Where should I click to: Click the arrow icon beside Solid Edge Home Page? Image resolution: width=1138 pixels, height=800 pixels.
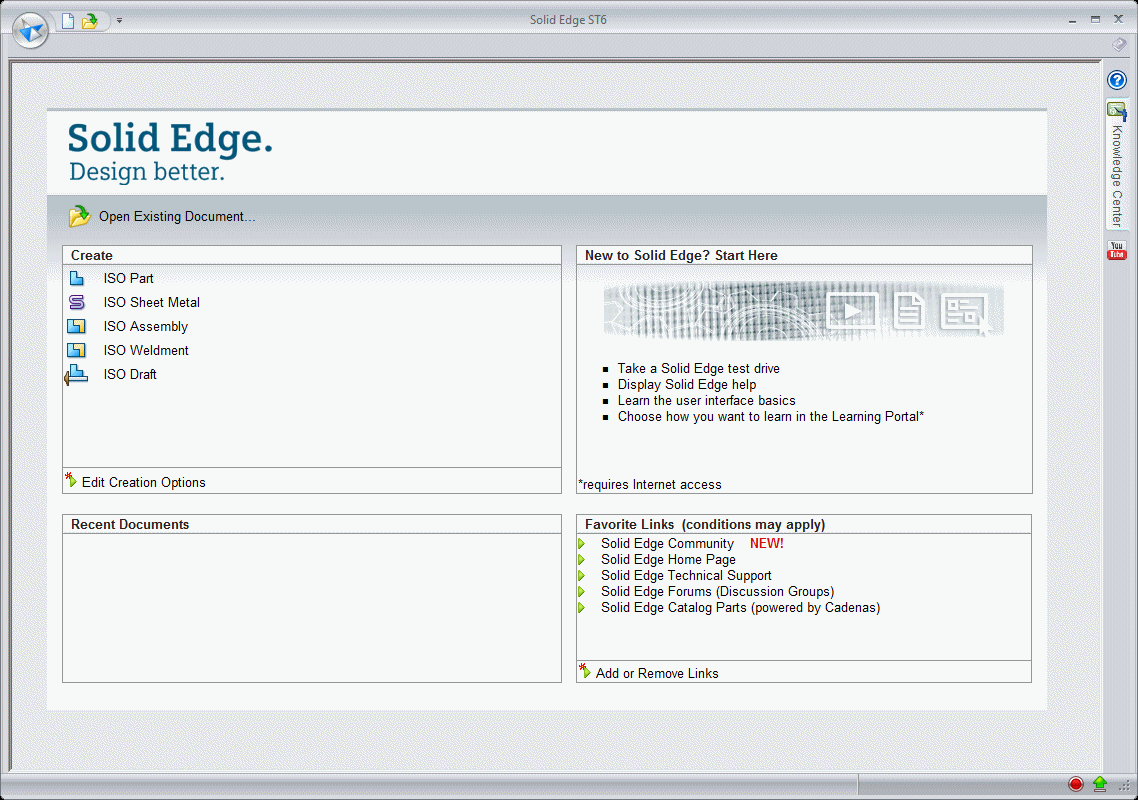[x=582, y=559]
